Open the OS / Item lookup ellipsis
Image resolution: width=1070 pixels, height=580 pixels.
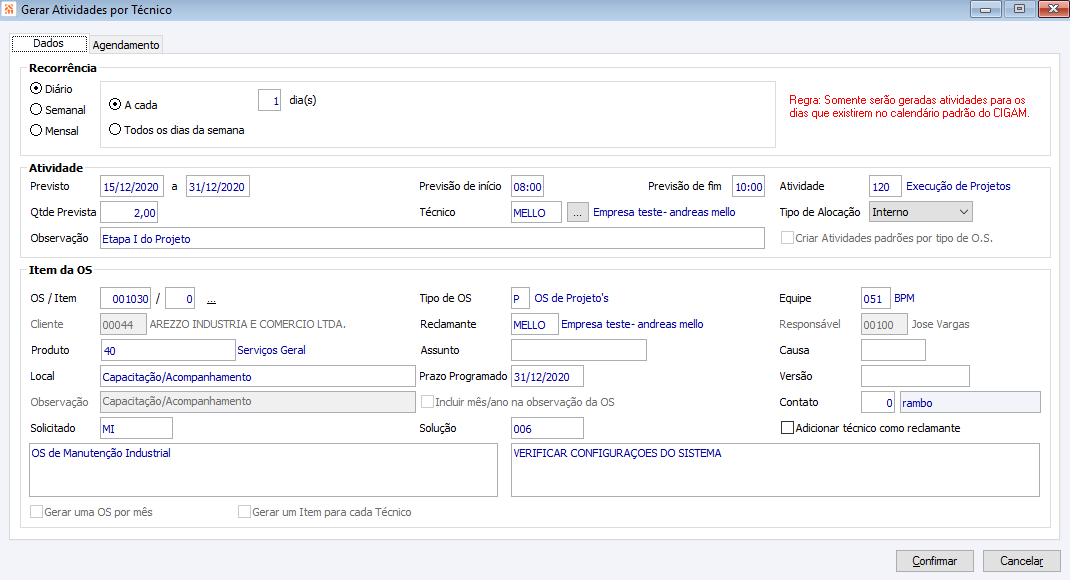[211, 298]
